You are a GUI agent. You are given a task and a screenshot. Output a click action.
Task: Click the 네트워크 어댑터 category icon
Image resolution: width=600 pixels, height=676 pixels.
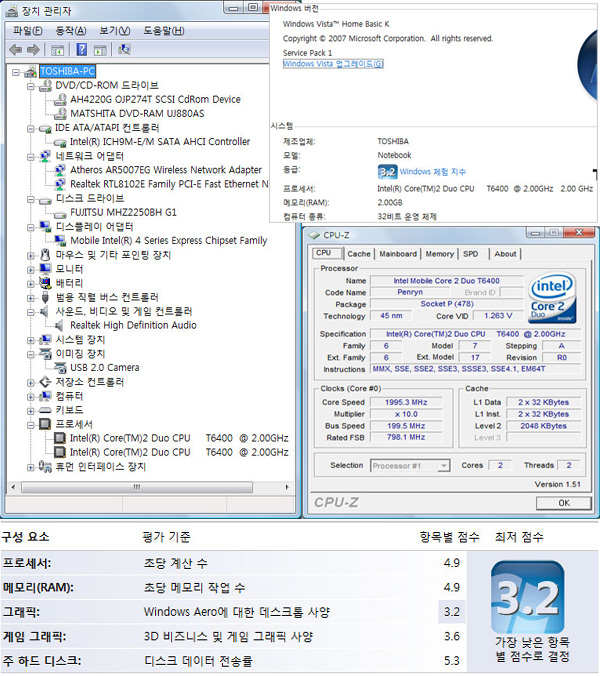pyautogui.click(x=45, y=156)
